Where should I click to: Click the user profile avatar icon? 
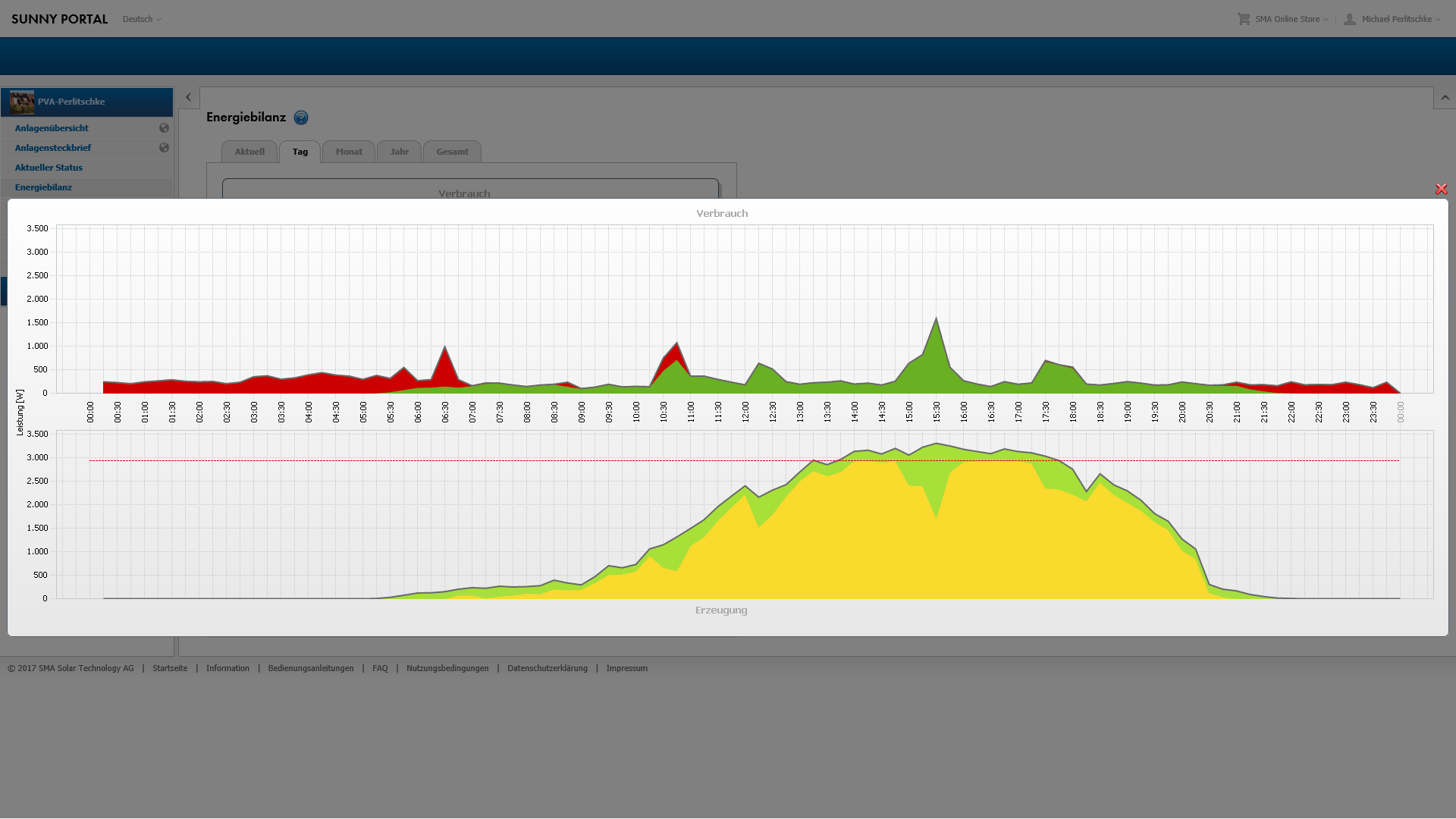tap(1350, 19)
